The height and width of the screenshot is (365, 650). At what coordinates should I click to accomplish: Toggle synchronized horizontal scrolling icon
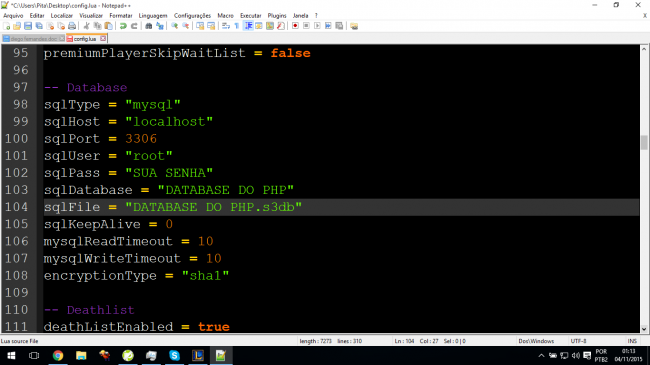211,26
